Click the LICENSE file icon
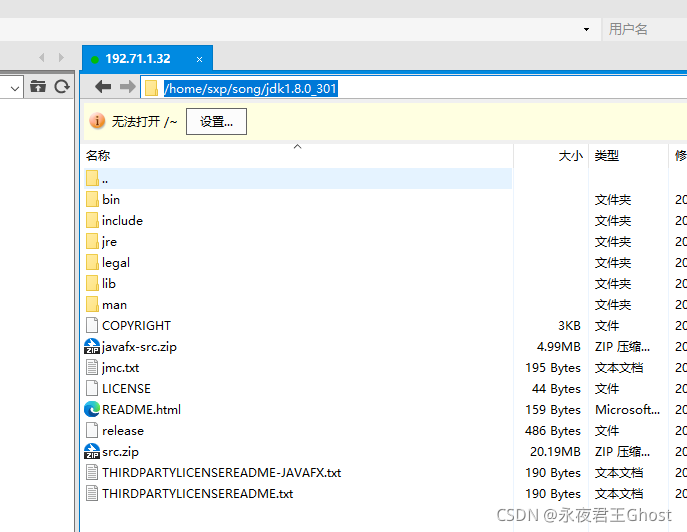 click(92, 388)
